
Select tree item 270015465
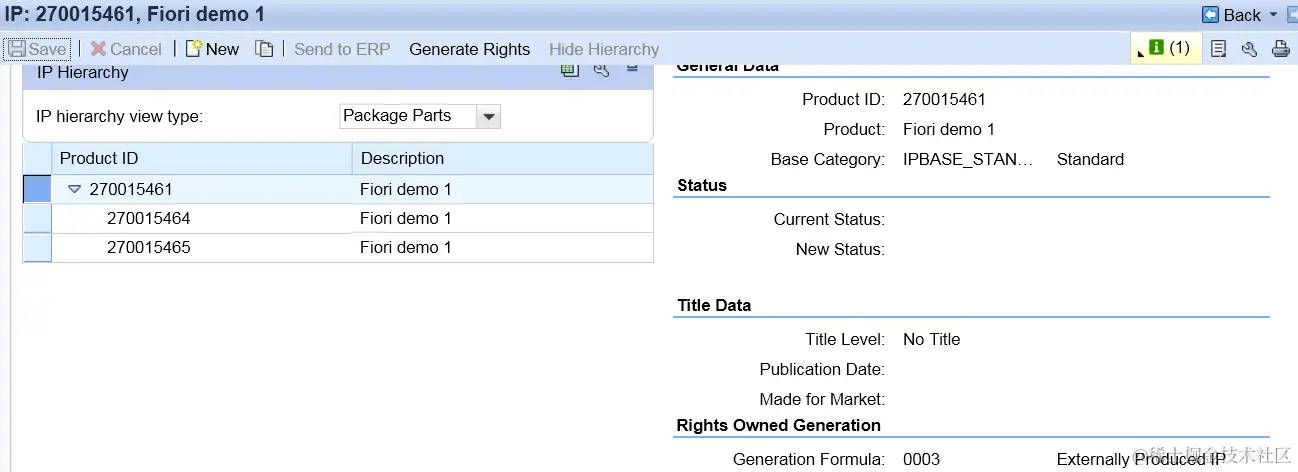[148, 247]
